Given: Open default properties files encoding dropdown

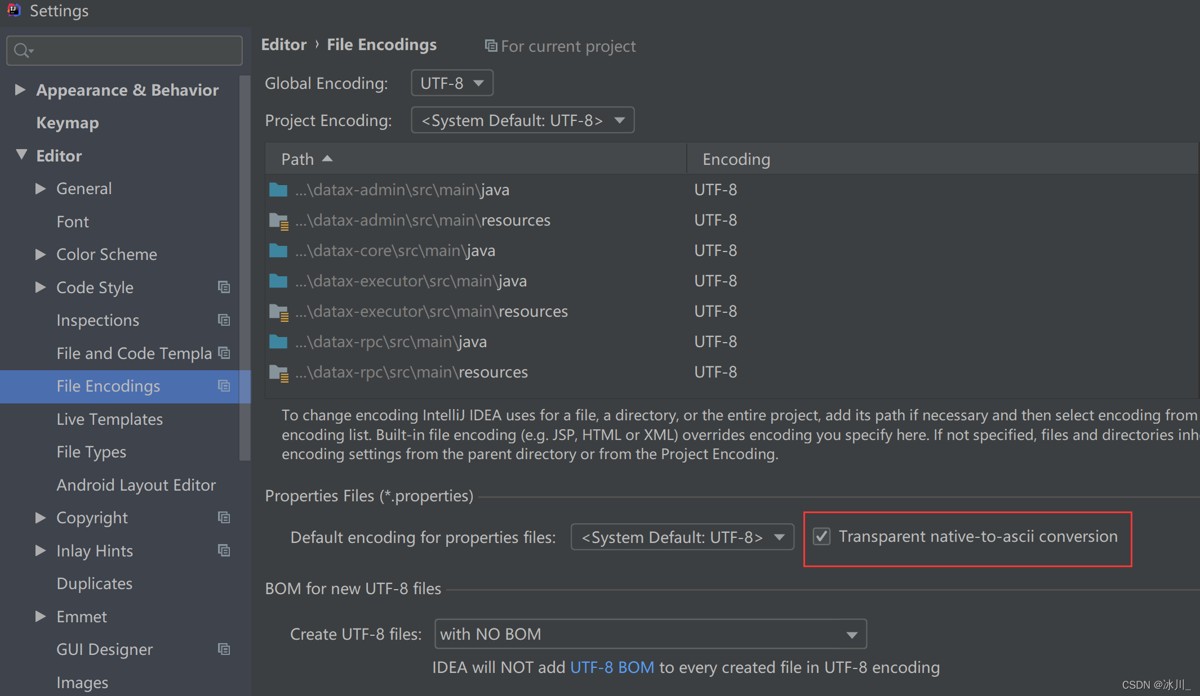Looking at the screenshot, I should [x=683, y=537].
